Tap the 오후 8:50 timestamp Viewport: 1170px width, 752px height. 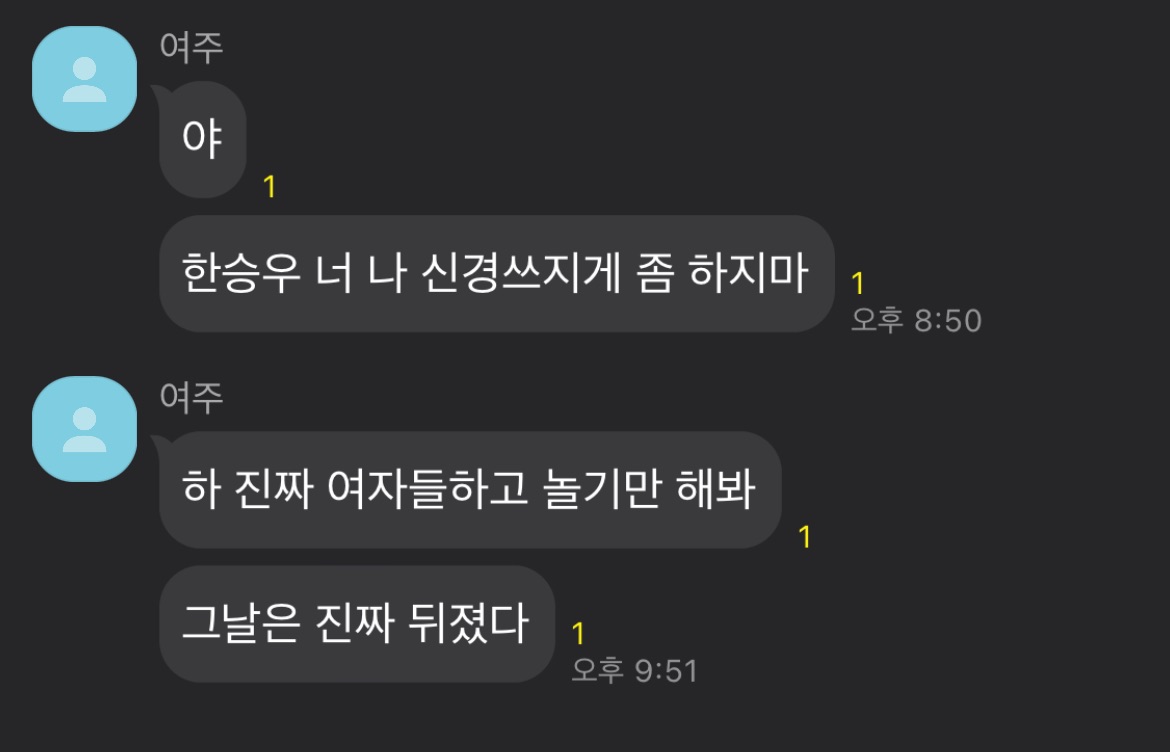pyautogui.click(x=916, y=320)
